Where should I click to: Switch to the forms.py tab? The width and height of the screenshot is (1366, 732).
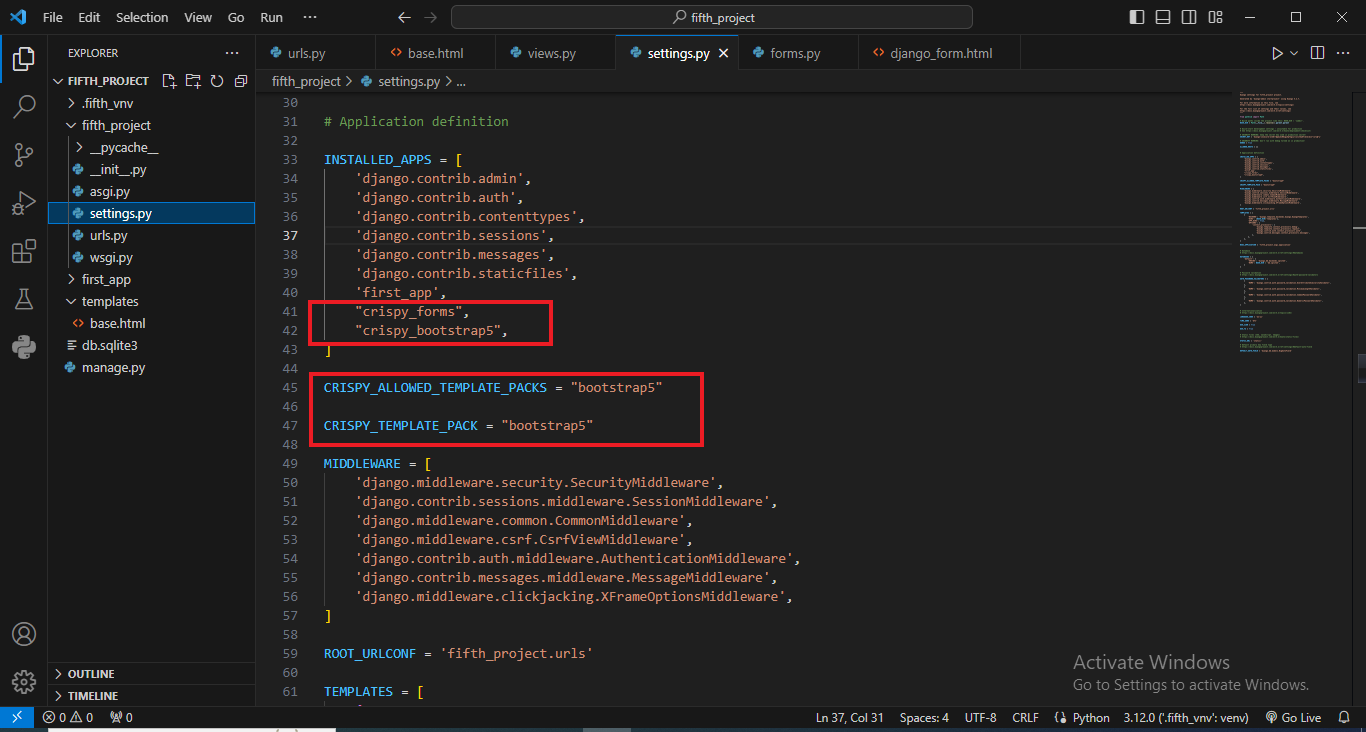pyautogui.click(x=798, y=53)
